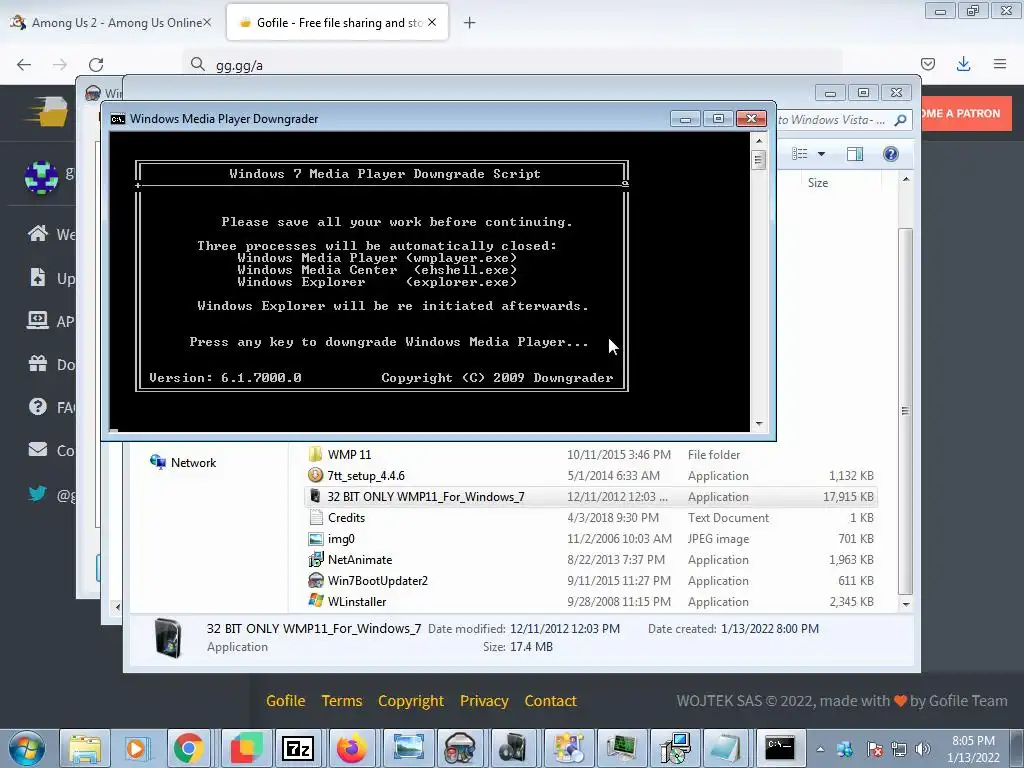Sort Explorer files by Size column
The width and height of the screenshot is (1024, 768).
[818, 183]
